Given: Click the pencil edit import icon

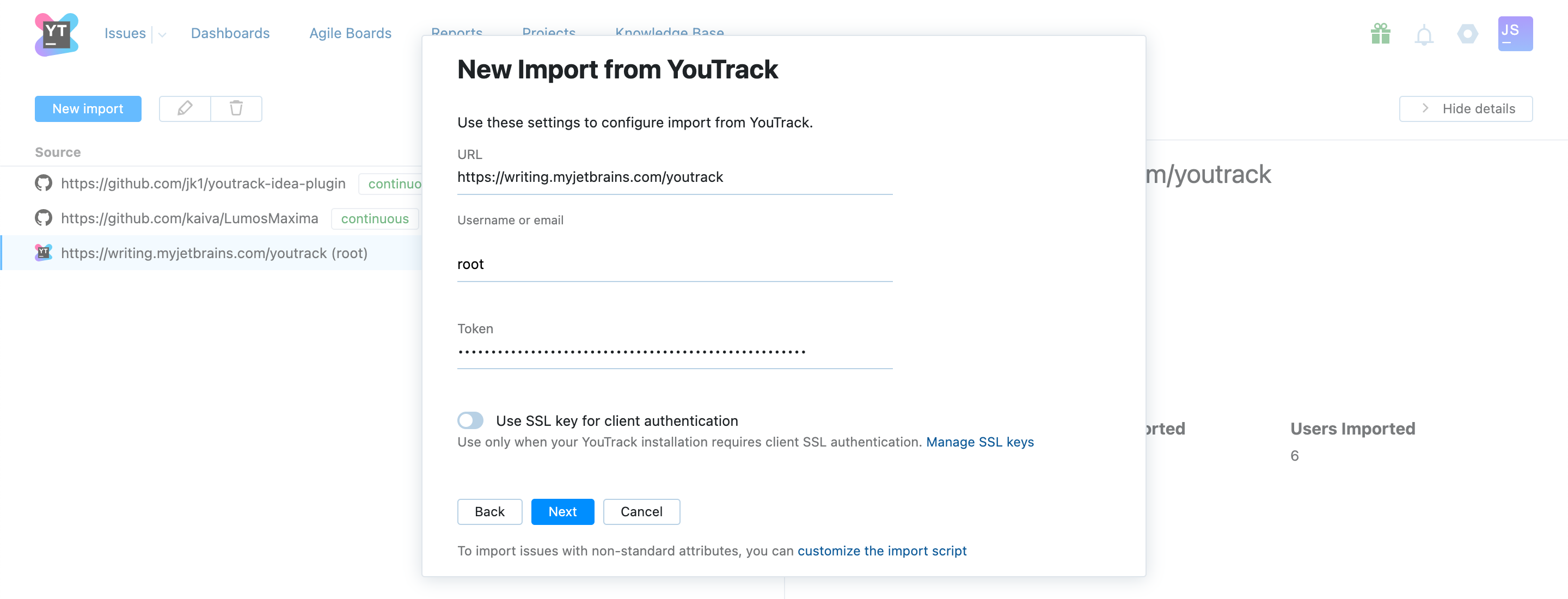Looking at the screenshot, I should (185, 109).
